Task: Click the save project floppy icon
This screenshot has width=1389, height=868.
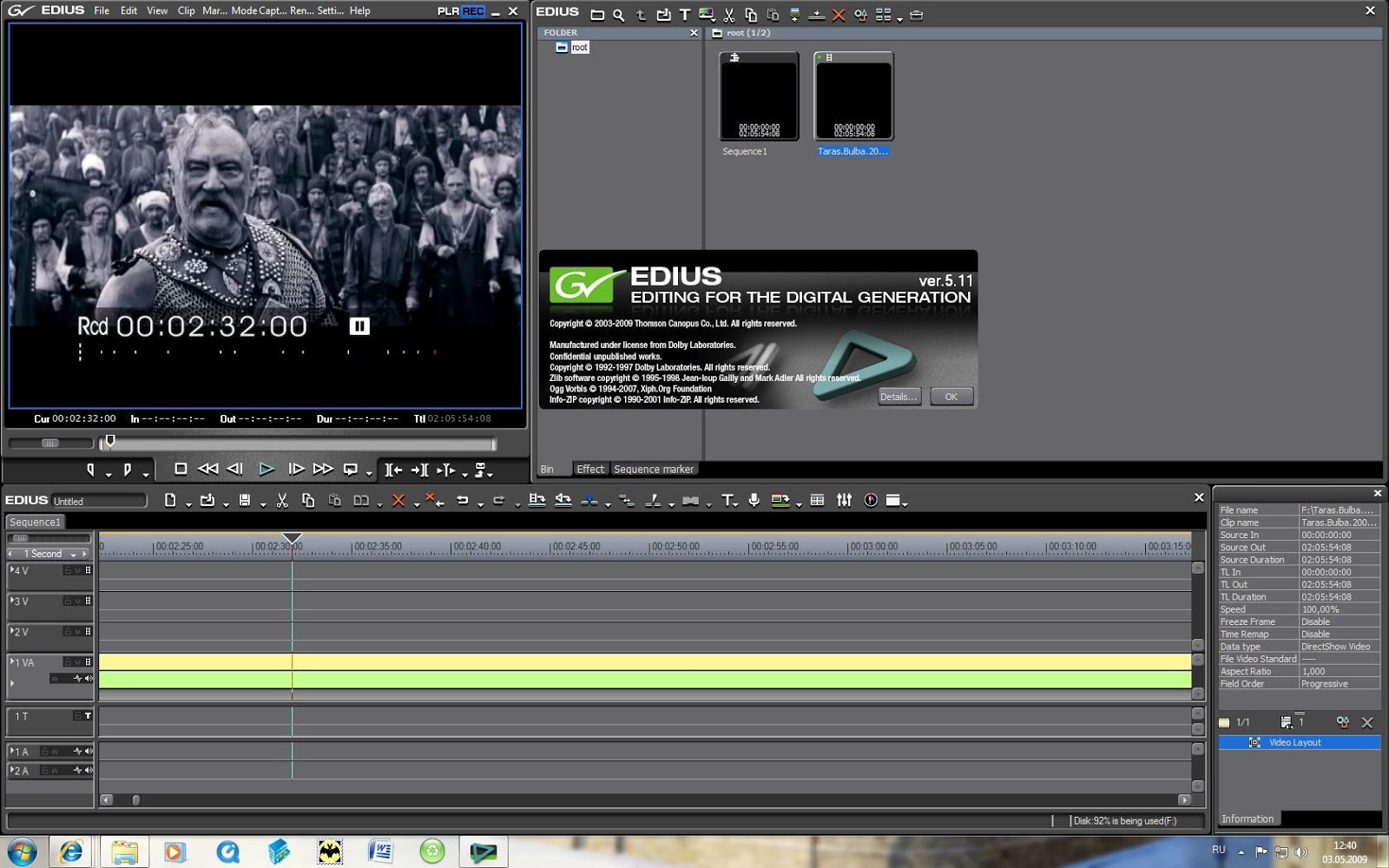Action: [245, 500]
